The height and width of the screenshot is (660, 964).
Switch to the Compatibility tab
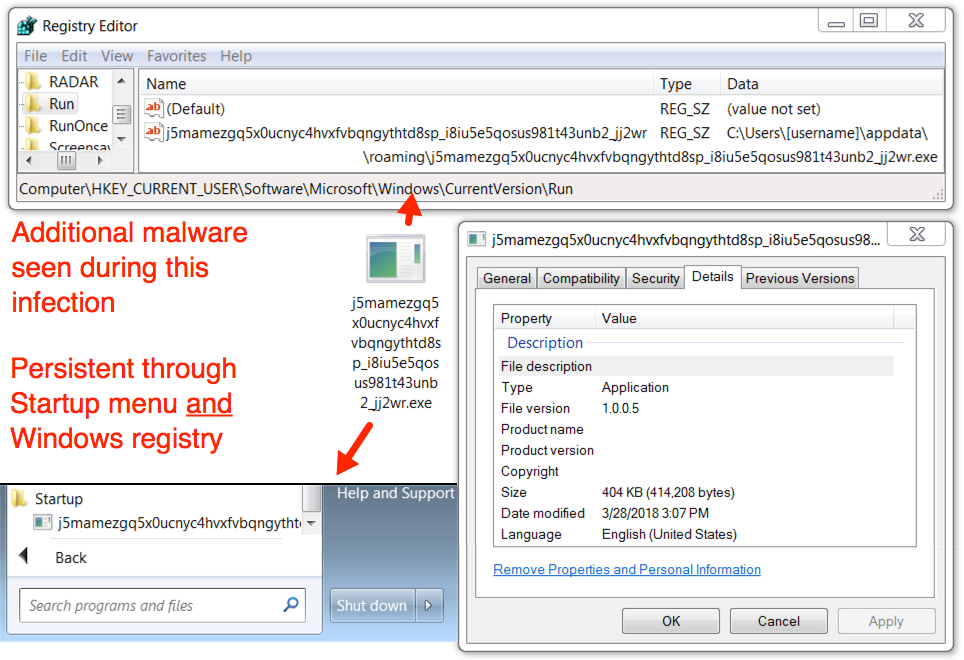click(x=581, y=278)
